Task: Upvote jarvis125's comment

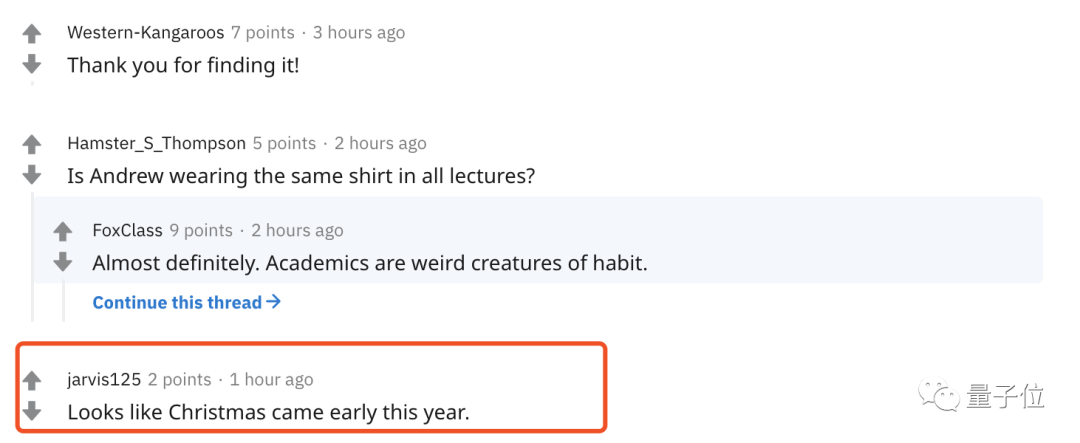Action: pyautogui.click(x=32, y=380)
